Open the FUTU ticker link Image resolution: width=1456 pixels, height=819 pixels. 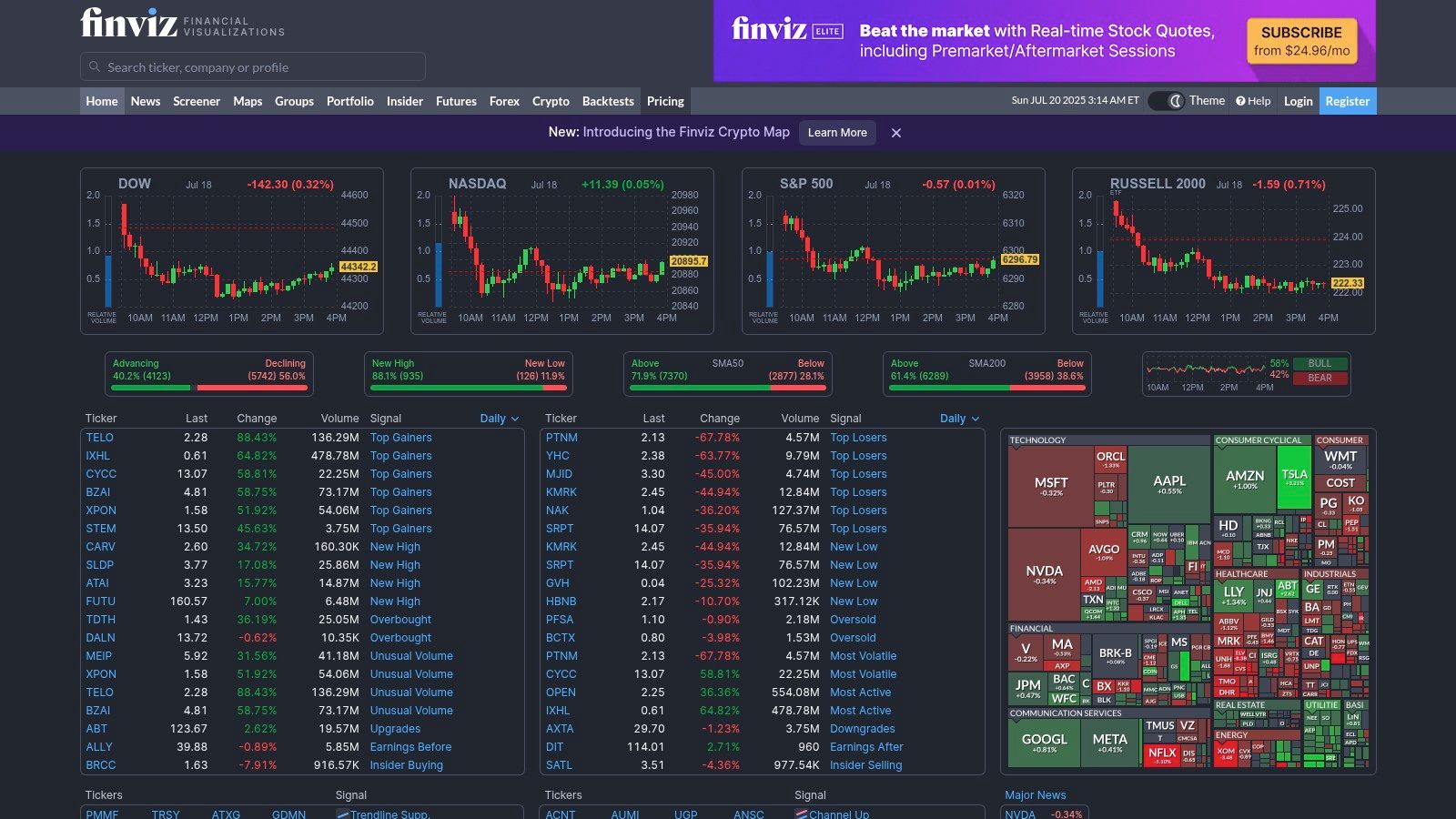point(100,602)
